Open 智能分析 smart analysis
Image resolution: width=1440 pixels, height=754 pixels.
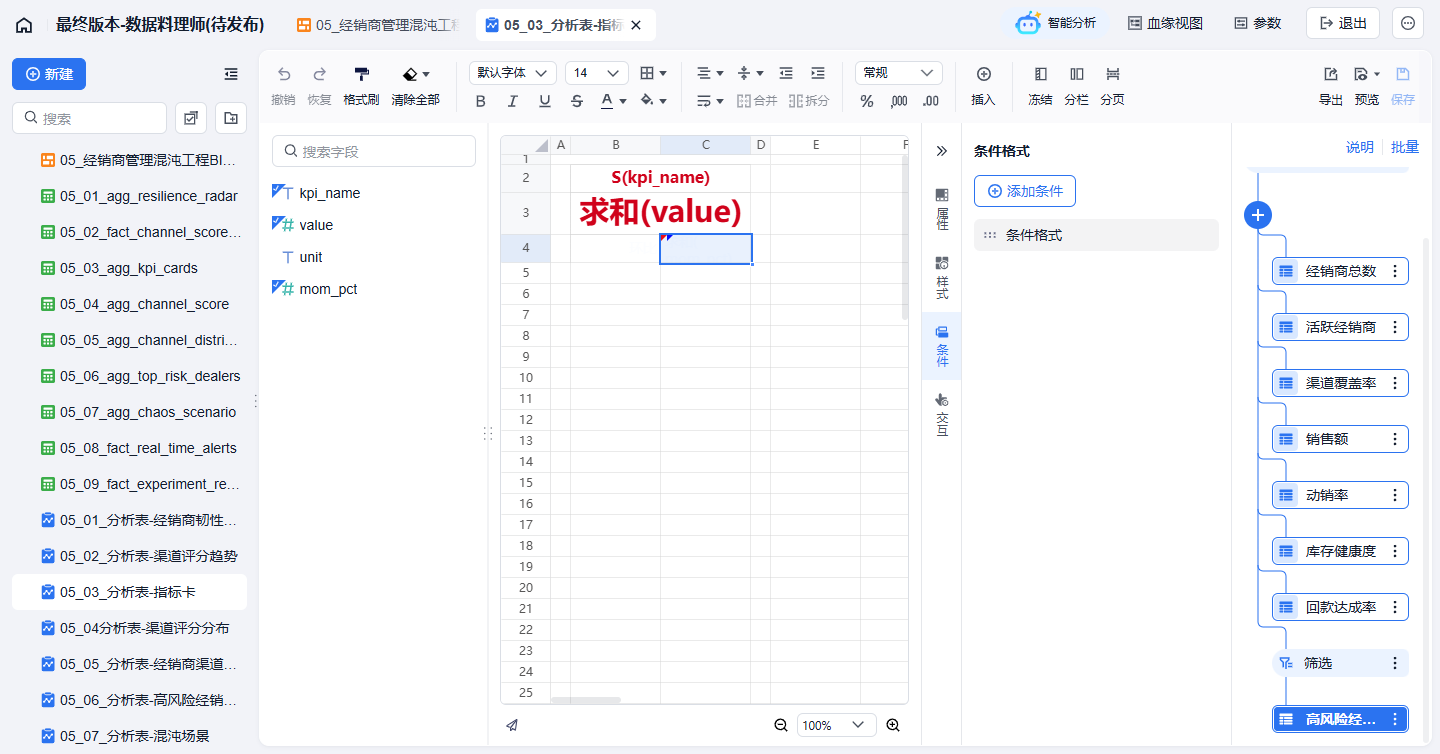[1056, 23]
